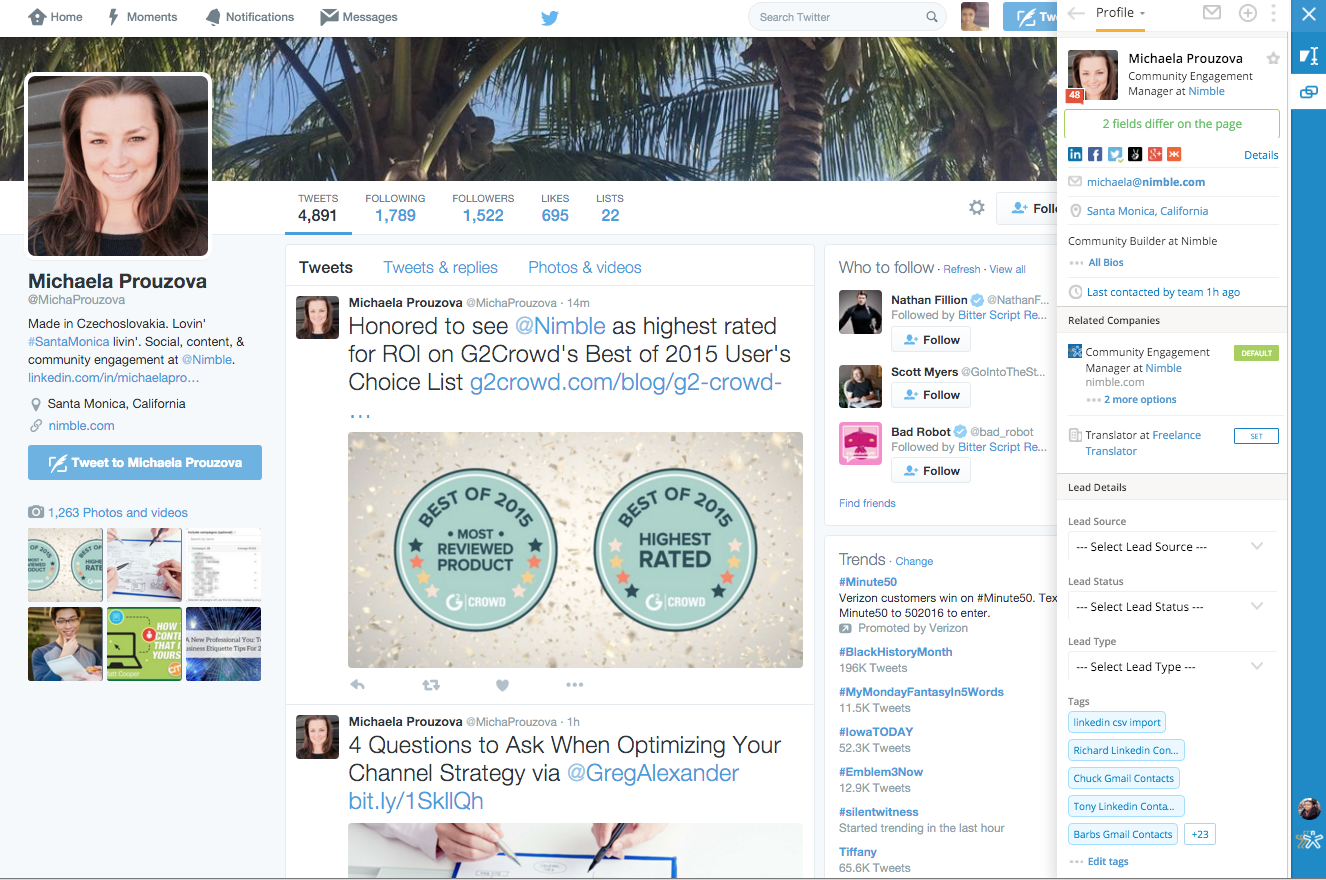Expand the +23 more tags button

pyautogui.click(x=1200, y=834)
